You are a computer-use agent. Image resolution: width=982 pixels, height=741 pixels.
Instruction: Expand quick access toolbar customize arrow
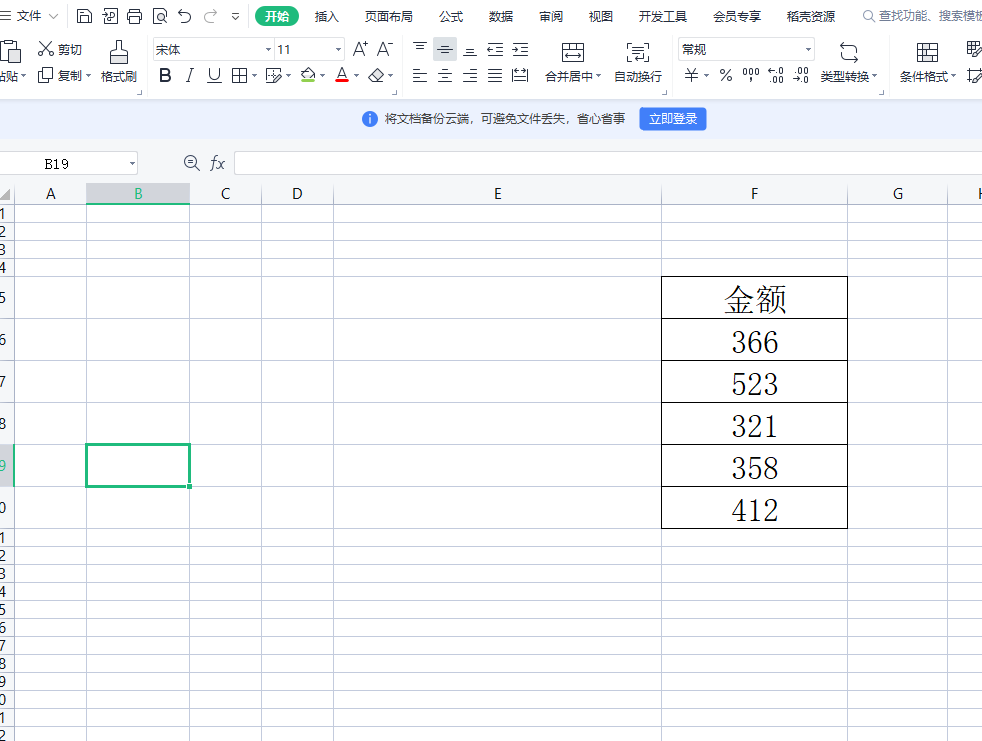[235, 16]
